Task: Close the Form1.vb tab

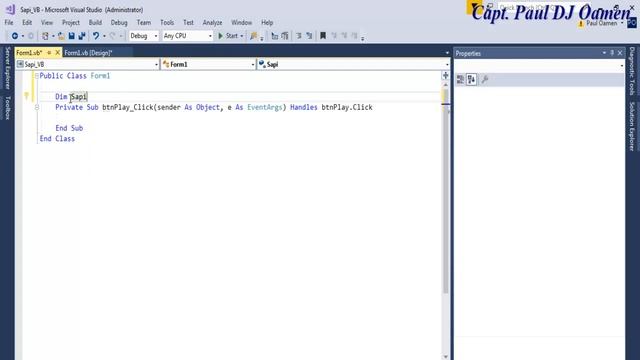Action: click(x=58, y=53)
